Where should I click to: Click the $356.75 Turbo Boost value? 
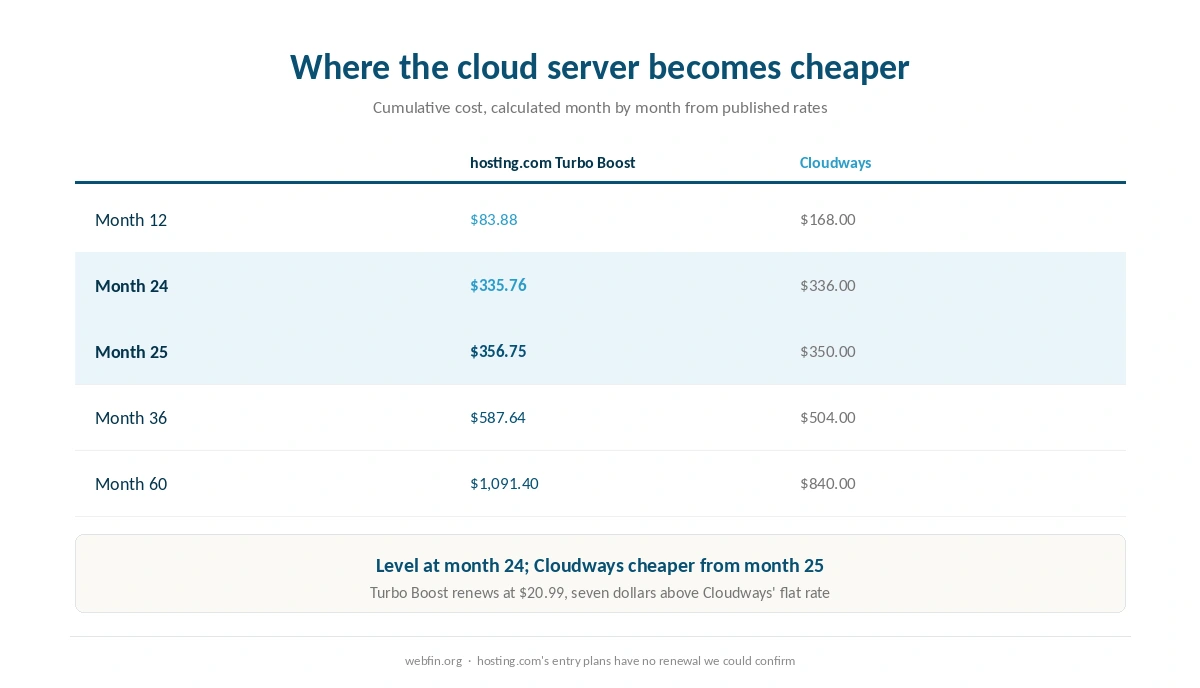point(498,351)
